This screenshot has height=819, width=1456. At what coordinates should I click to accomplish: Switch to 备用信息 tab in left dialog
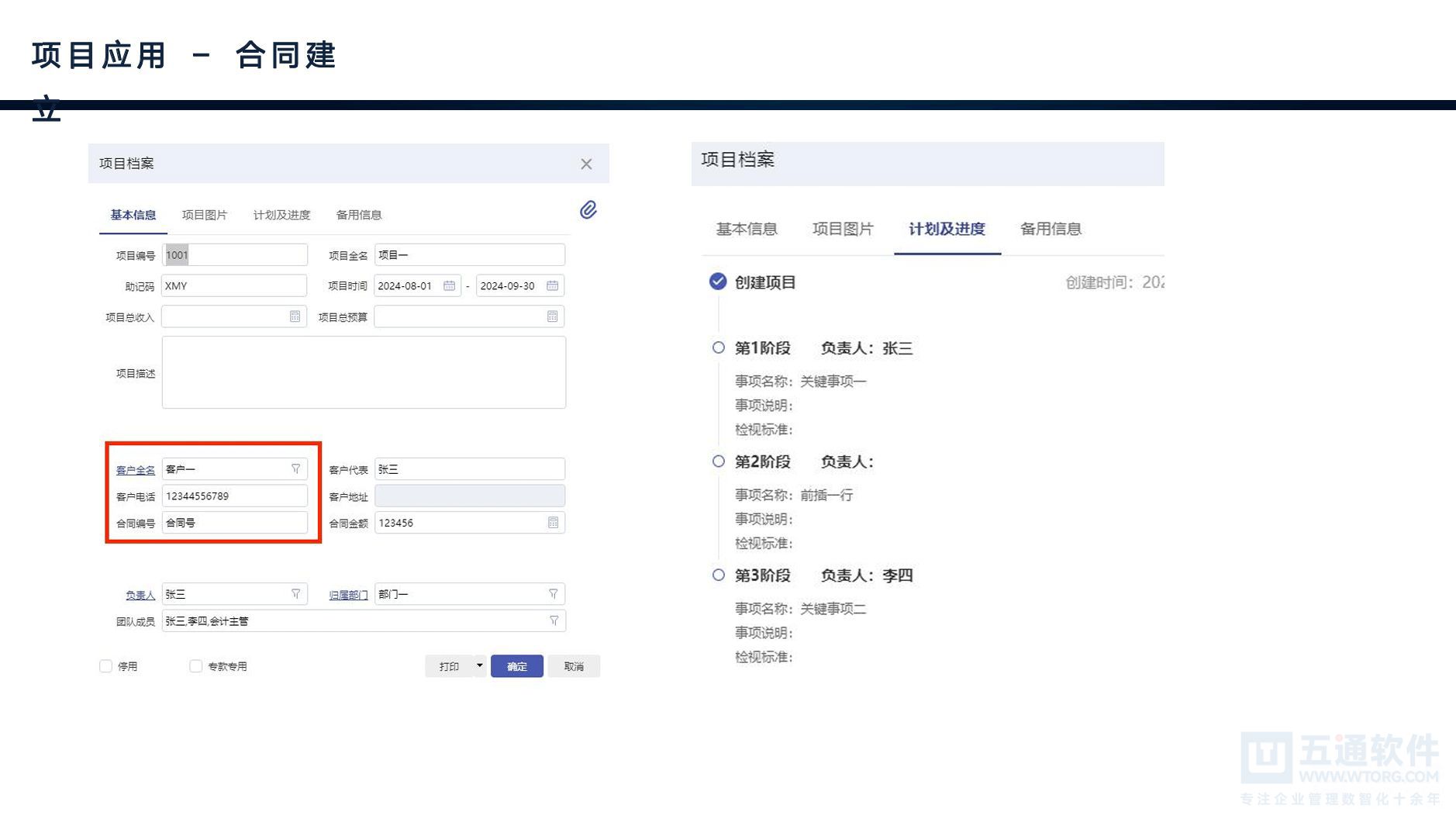tap(359, 215)
